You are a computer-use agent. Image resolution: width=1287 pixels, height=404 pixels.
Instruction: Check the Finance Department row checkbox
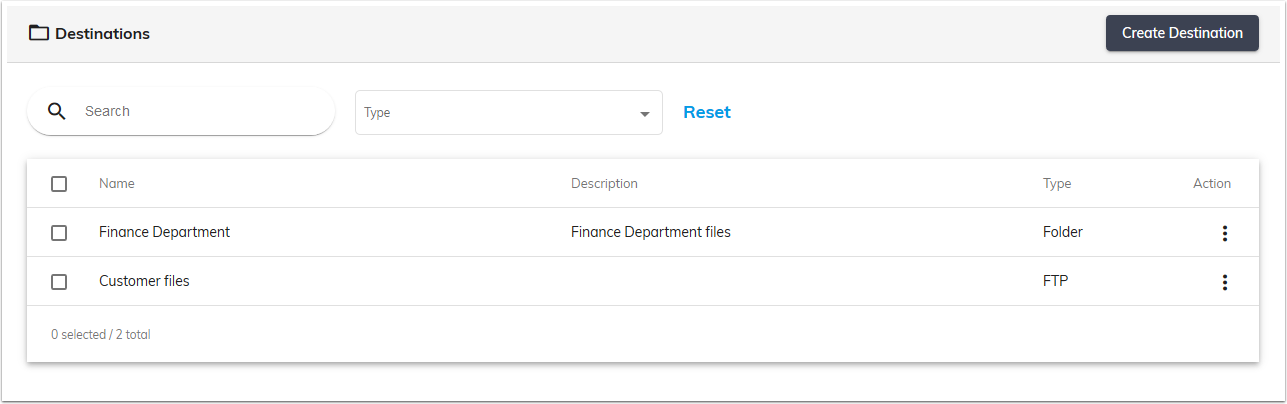click(59, 233)
